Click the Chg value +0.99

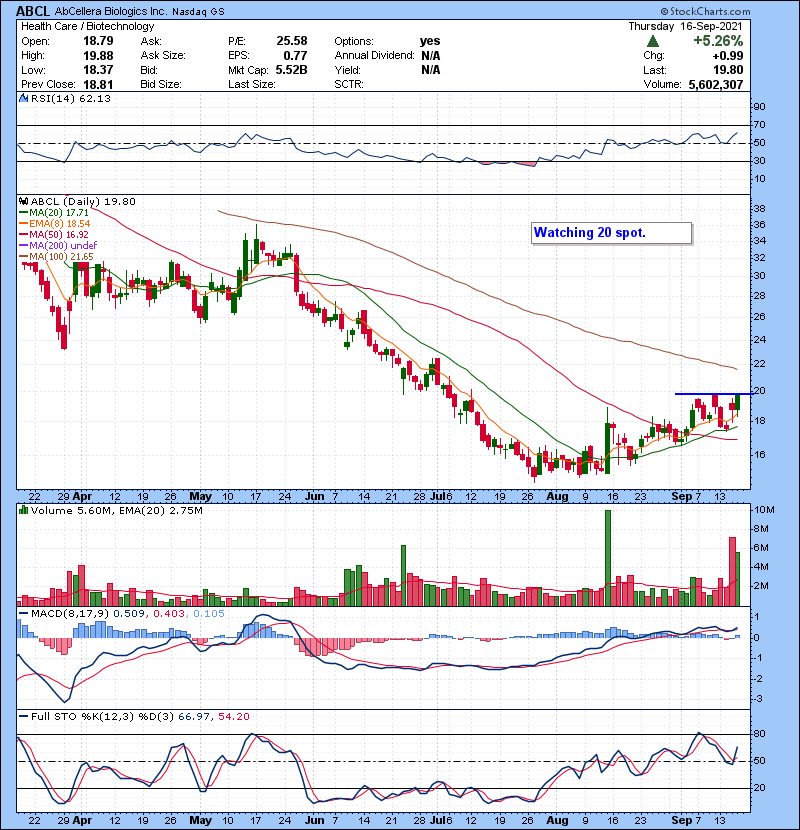[x=728, y=56]
